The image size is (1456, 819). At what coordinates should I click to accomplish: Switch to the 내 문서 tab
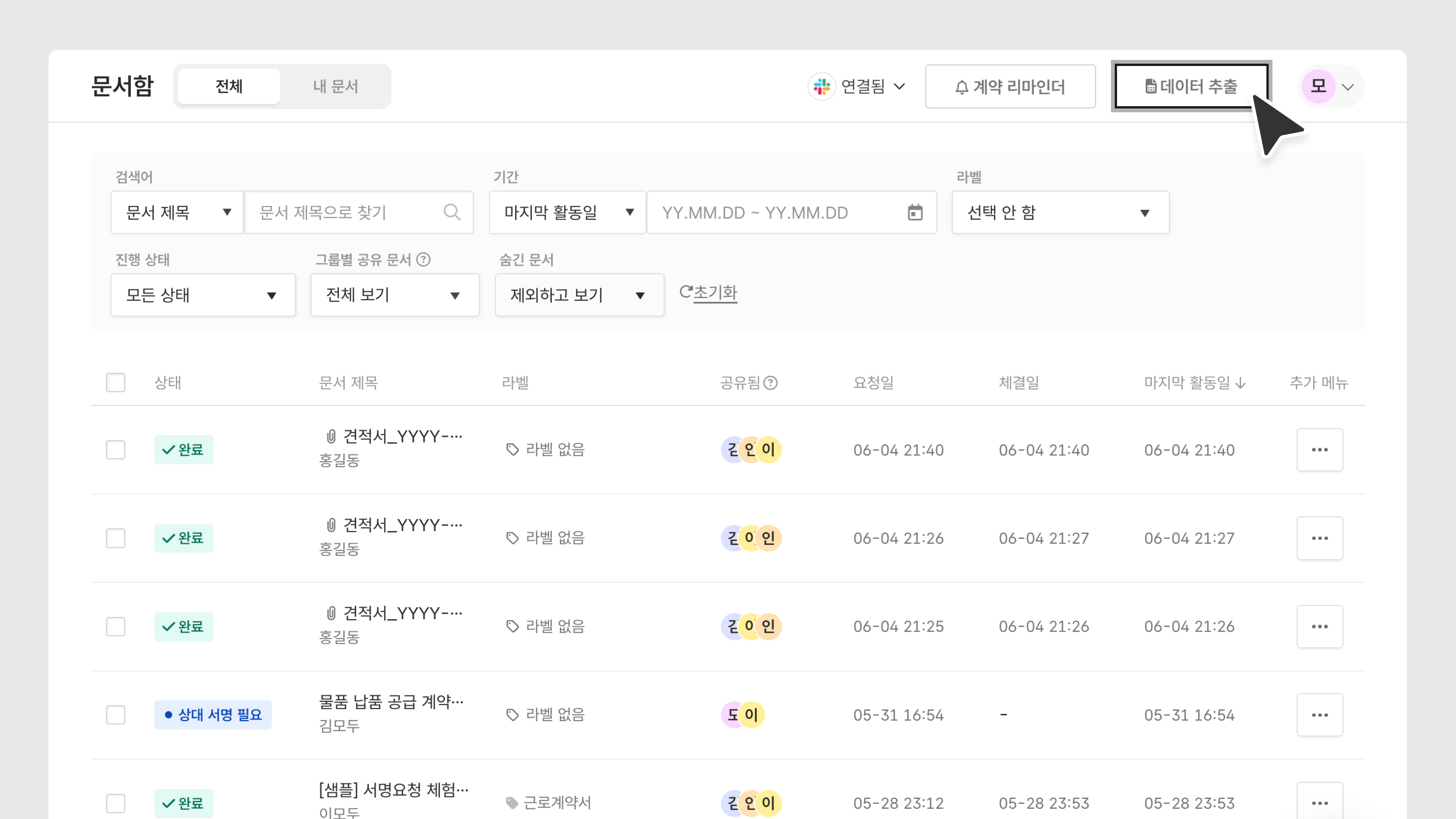[x=335, y=86]
